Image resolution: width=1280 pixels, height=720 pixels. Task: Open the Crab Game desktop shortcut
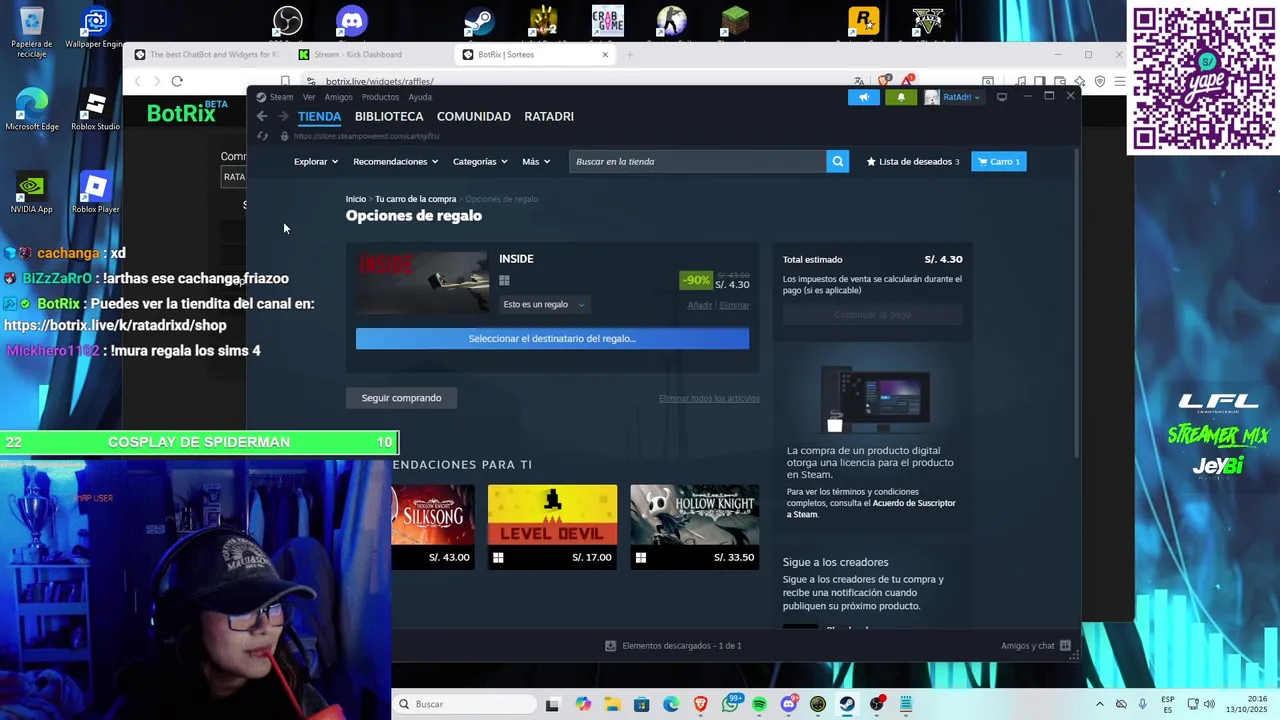click(607, 20)
